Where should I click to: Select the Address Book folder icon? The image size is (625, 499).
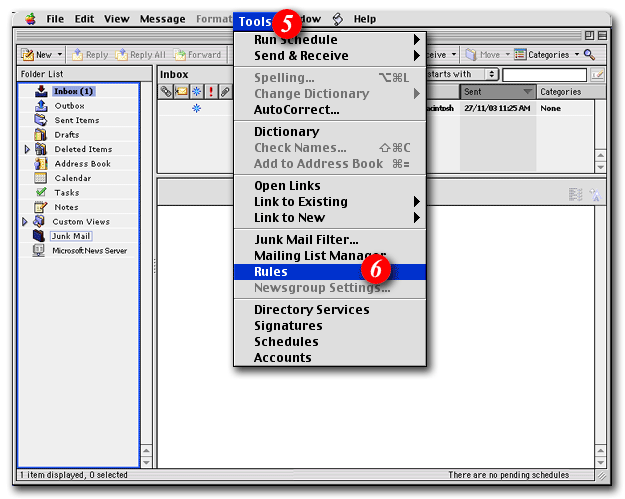click(x=42, y=164)
